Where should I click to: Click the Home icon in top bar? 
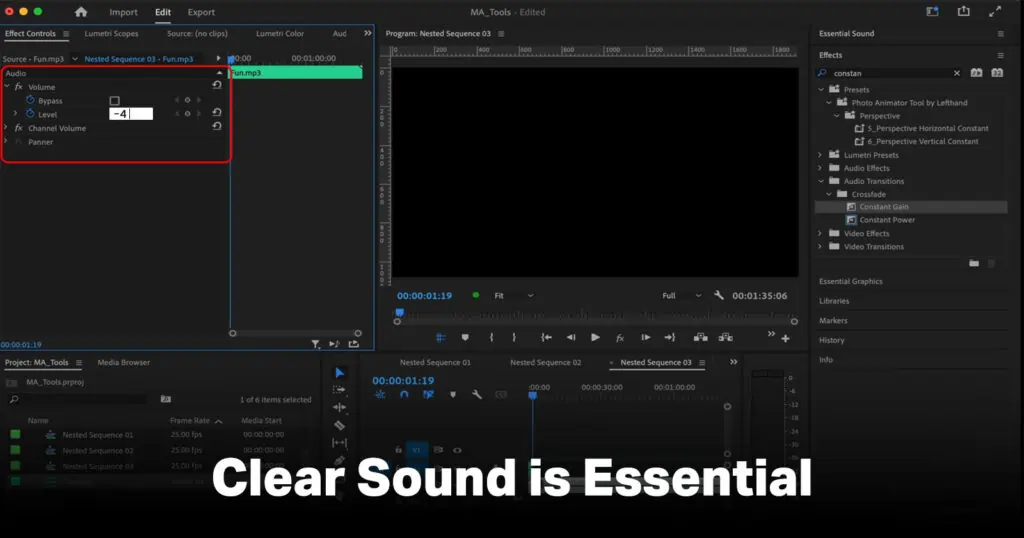coord(81,12)
